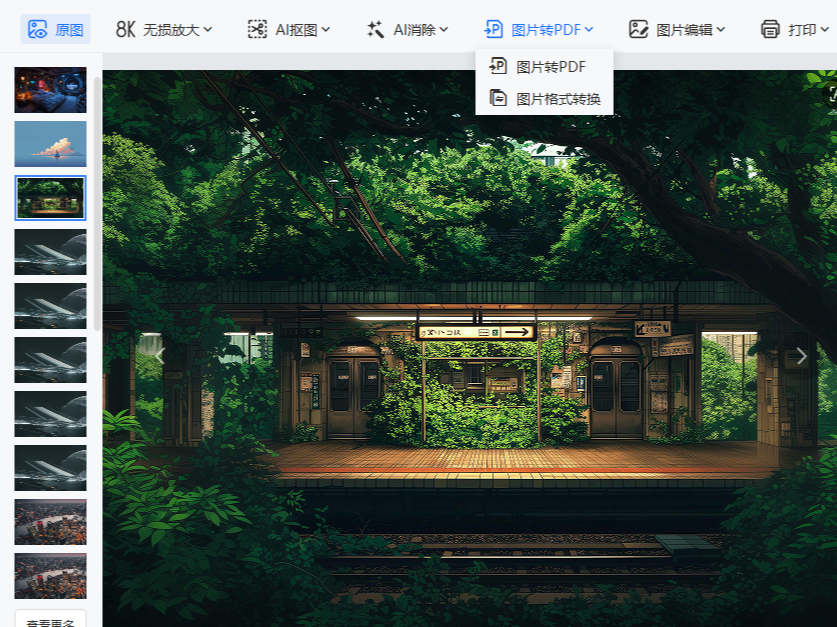Select the first thumbnail in the sidebar

[x=50, y=90]
